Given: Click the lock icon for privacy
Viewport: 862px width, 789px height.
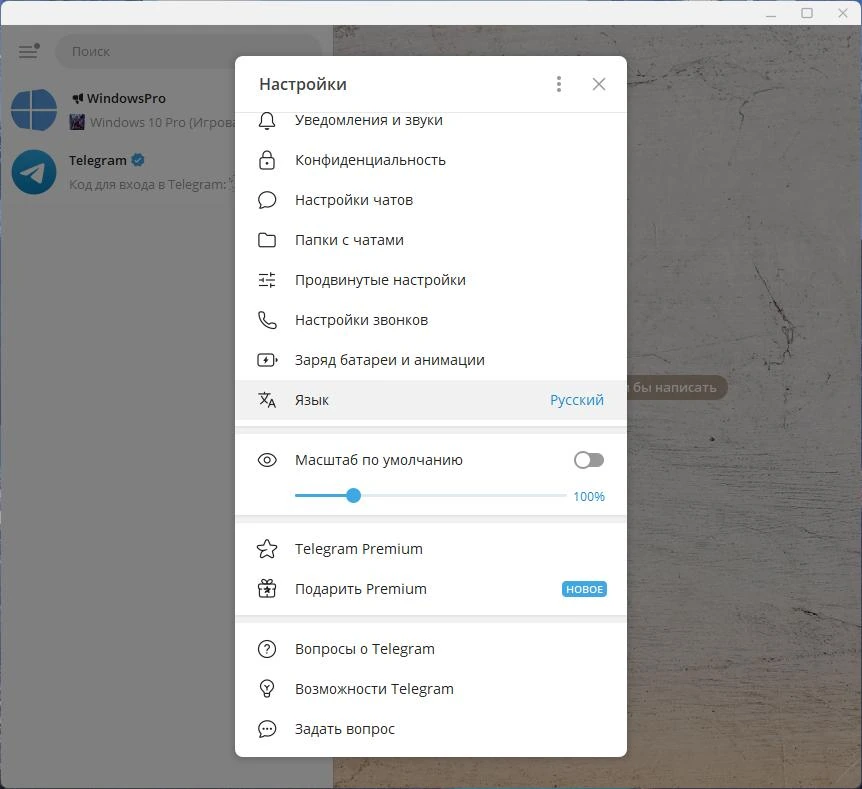Looking at the screenshot, I should pos(267,160).
